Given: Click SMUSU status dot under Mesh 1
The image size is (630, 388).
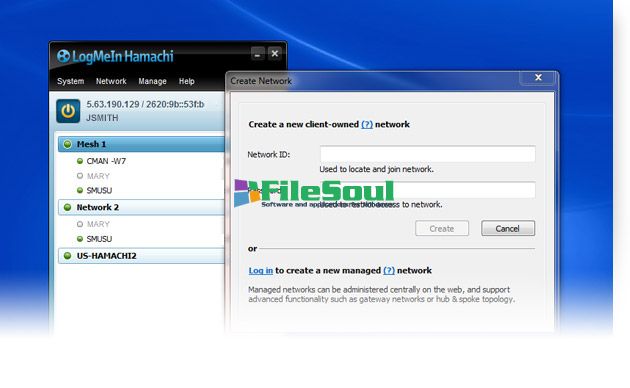Looking at the screenshot, I should (x=80, y=190).
